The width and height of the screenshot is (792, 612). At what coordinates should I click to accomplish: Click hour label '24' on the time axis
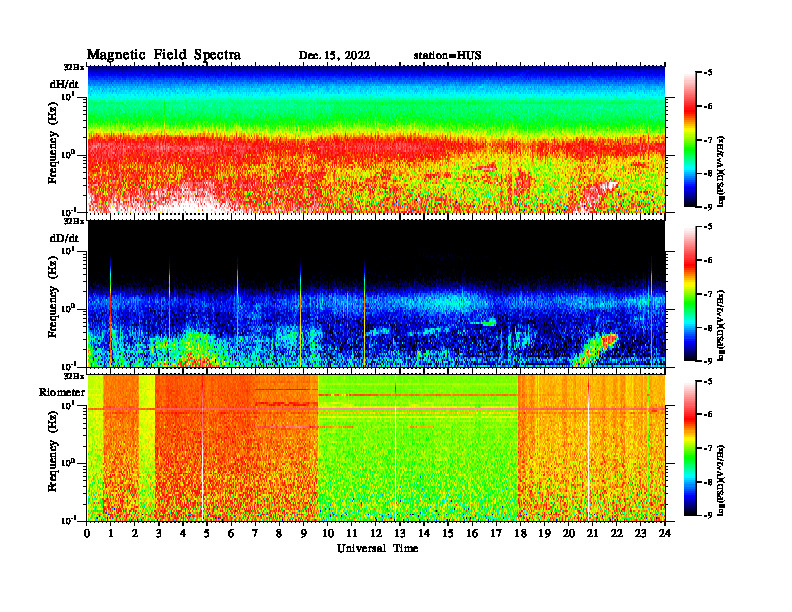pyautogui.click(x=665, y=534)
